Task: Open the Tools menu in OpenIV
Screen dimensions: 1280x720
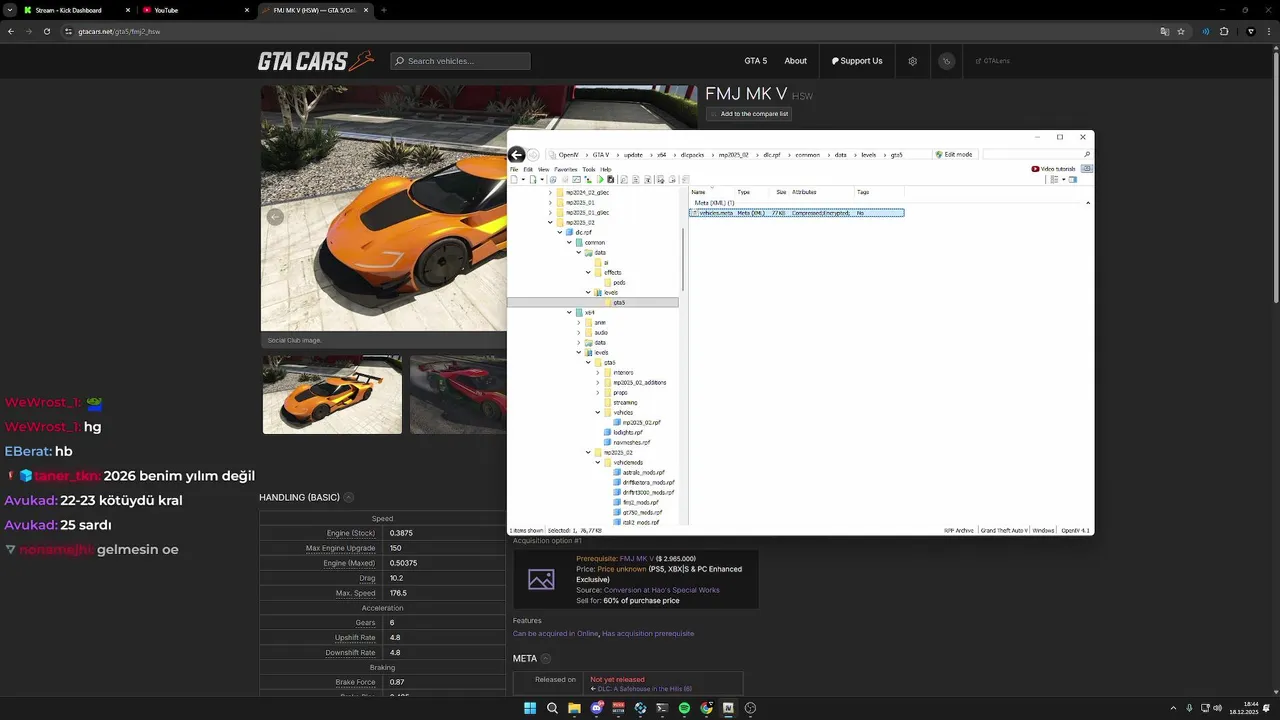Action: point(589,170)
